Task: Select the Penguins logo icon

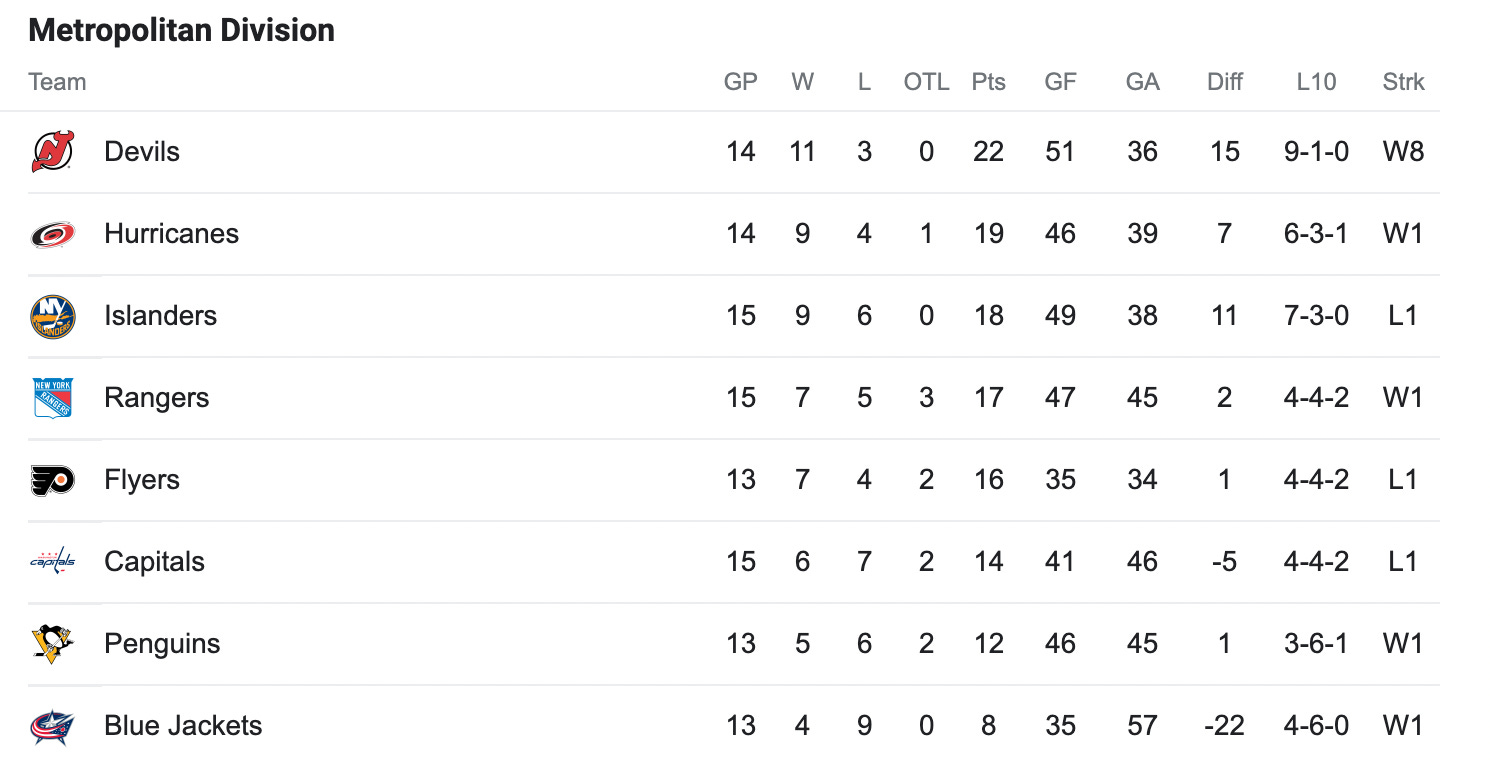Action: 52,644
